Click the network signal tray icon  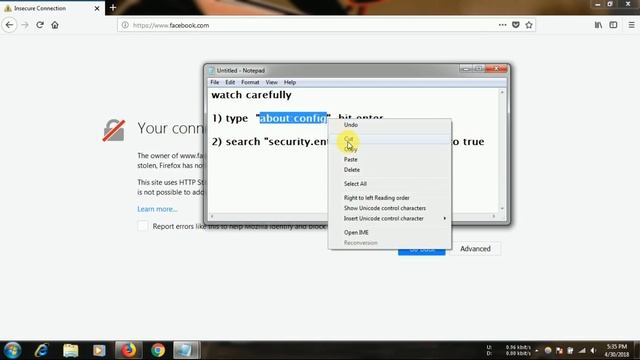coord(582,351)
